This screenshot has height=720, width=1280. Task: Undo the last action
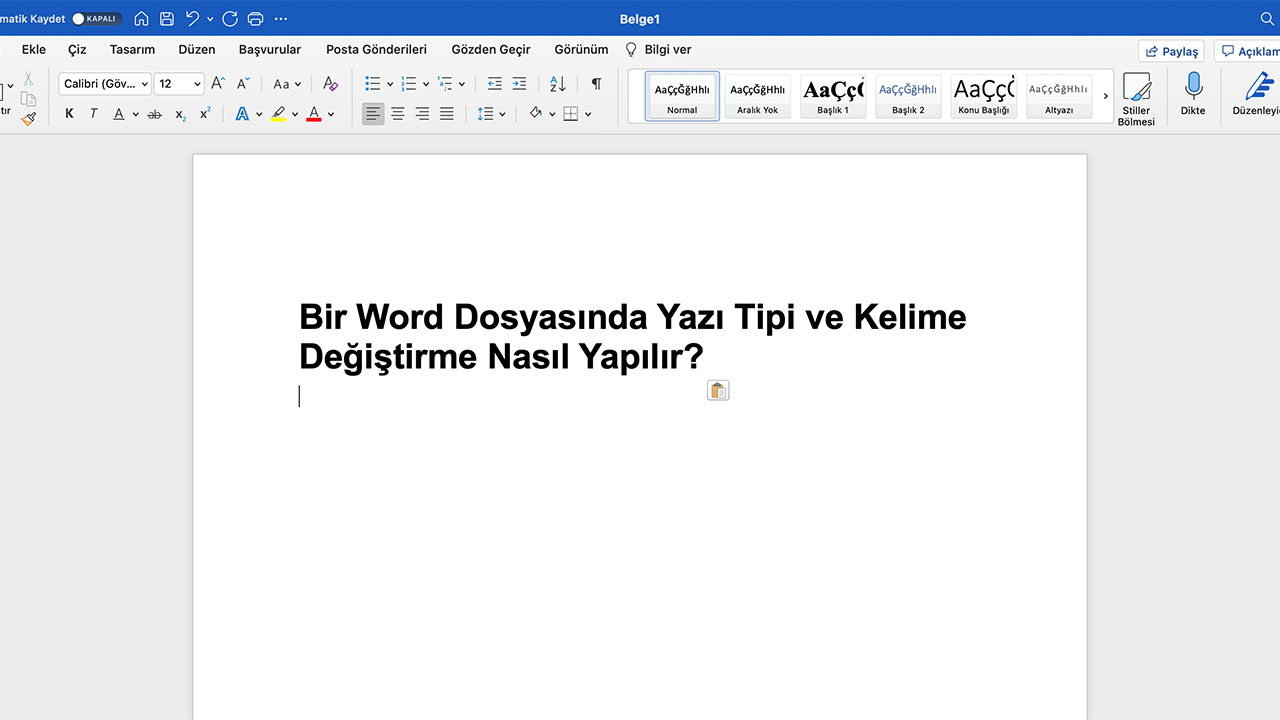[x=193, y=17]
